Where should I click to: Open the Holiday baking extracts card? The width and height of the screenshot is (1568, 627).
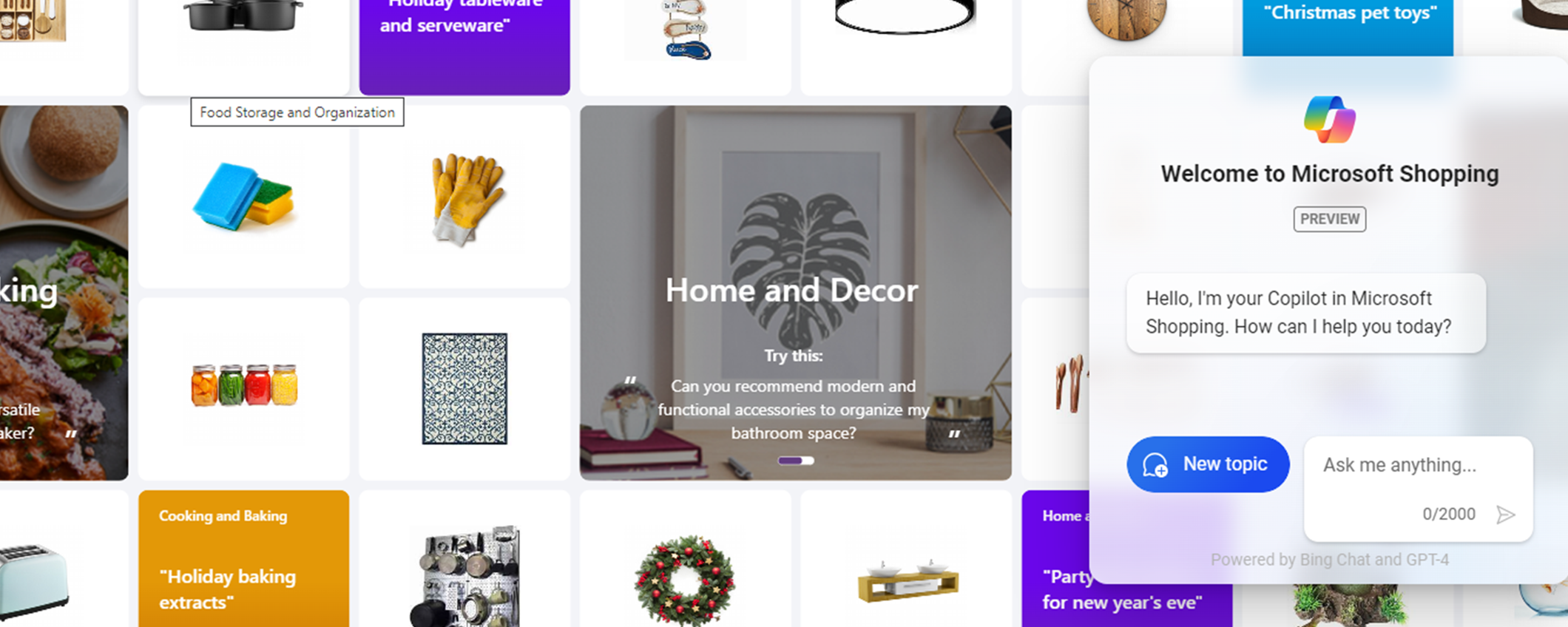click(243, 559)
